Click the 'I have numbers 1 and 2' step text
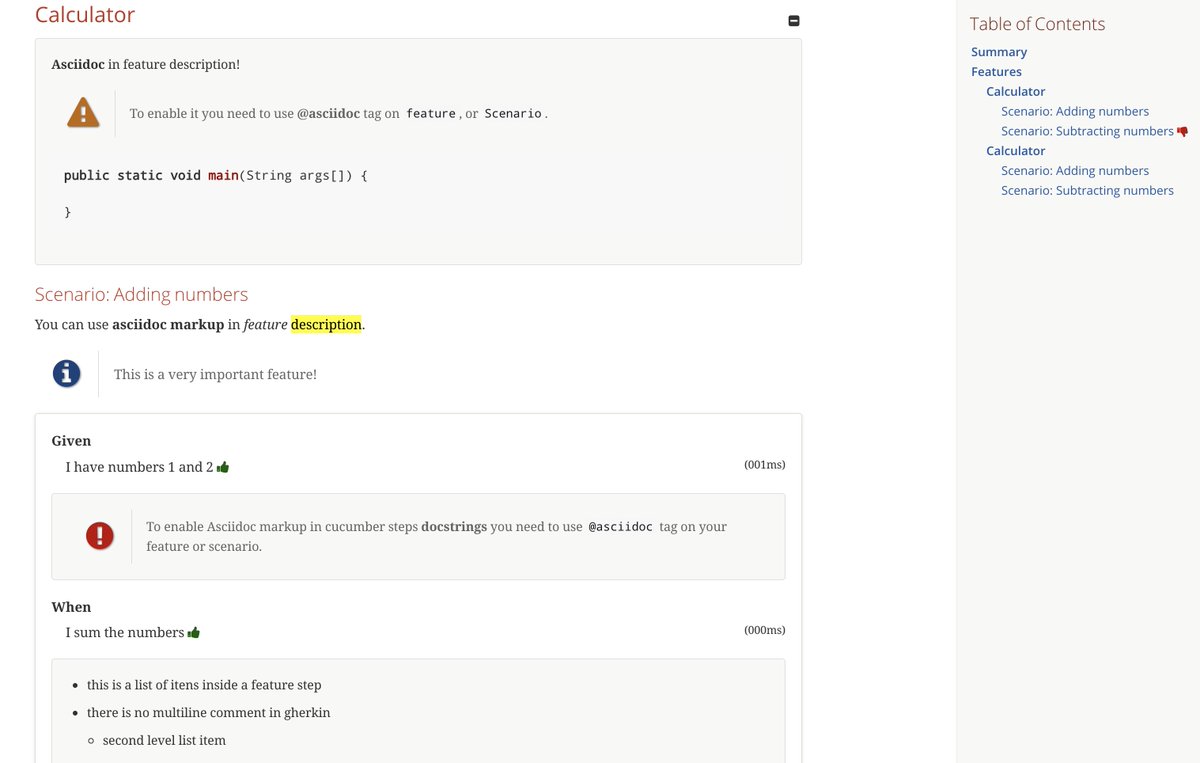This screenshot has width=1200, height=763. pyautogui.click(x=139, y=467)
